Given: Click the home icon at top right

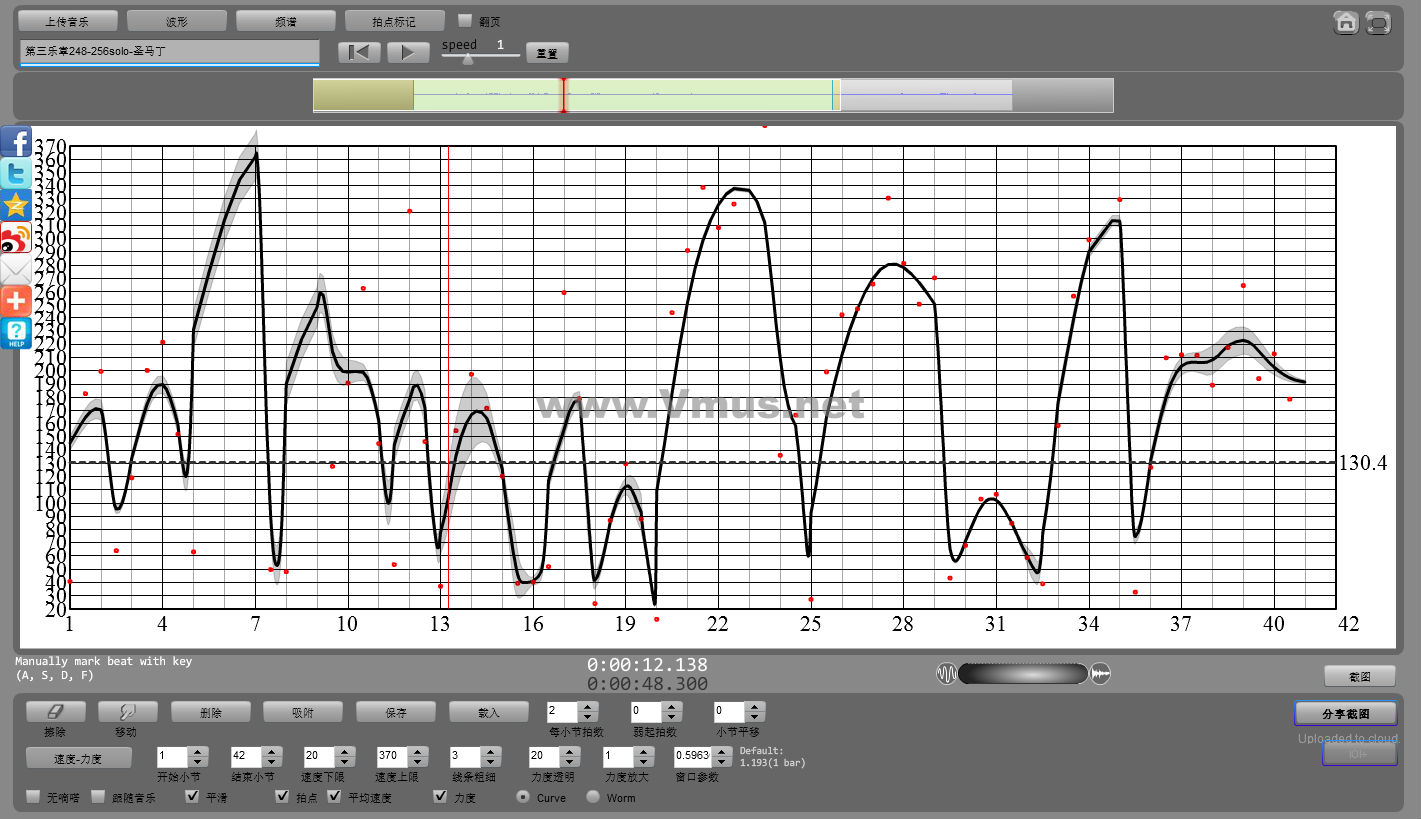Looking at the screenshot, I should point(1346,22).
